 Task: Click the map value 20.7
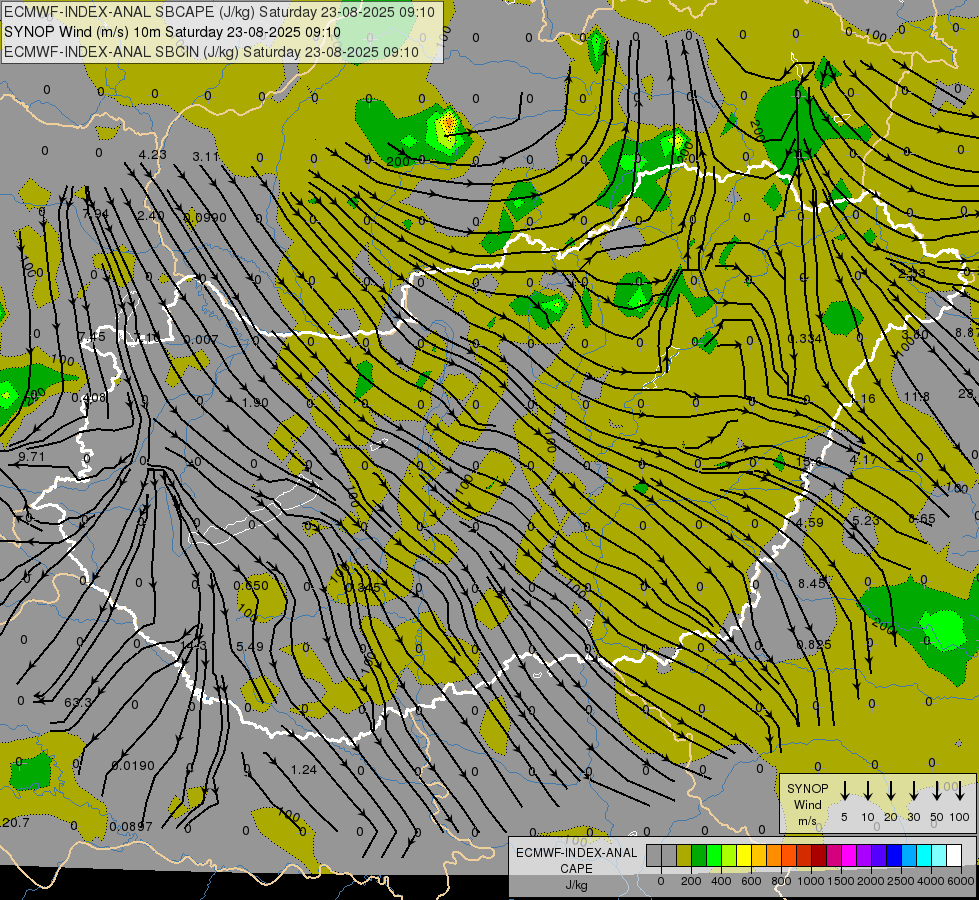pos(16,823)
